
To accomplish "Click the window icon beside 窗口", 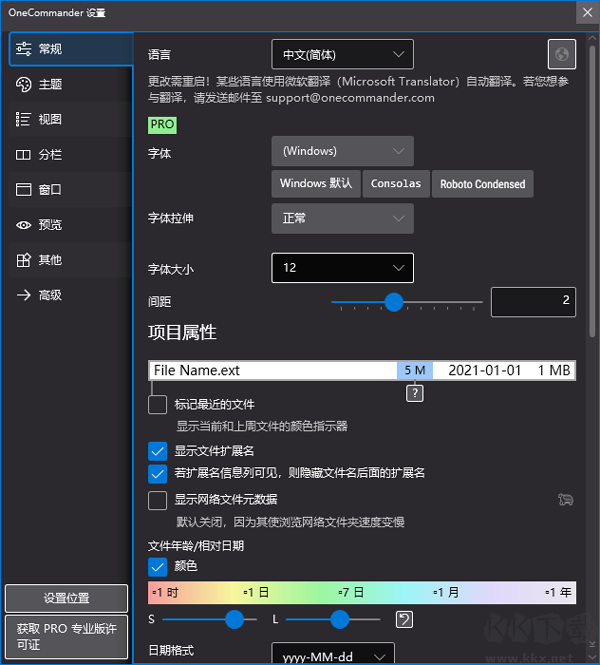I will coord(23,190).
